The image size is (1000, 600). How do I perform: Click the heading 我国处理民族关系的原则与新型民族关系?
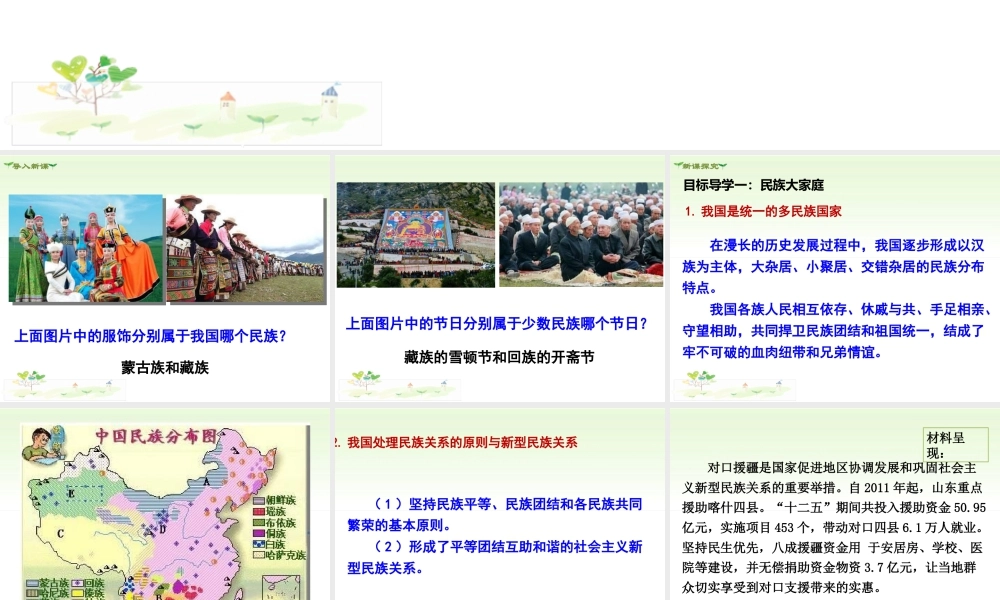[x=461, y=442]
